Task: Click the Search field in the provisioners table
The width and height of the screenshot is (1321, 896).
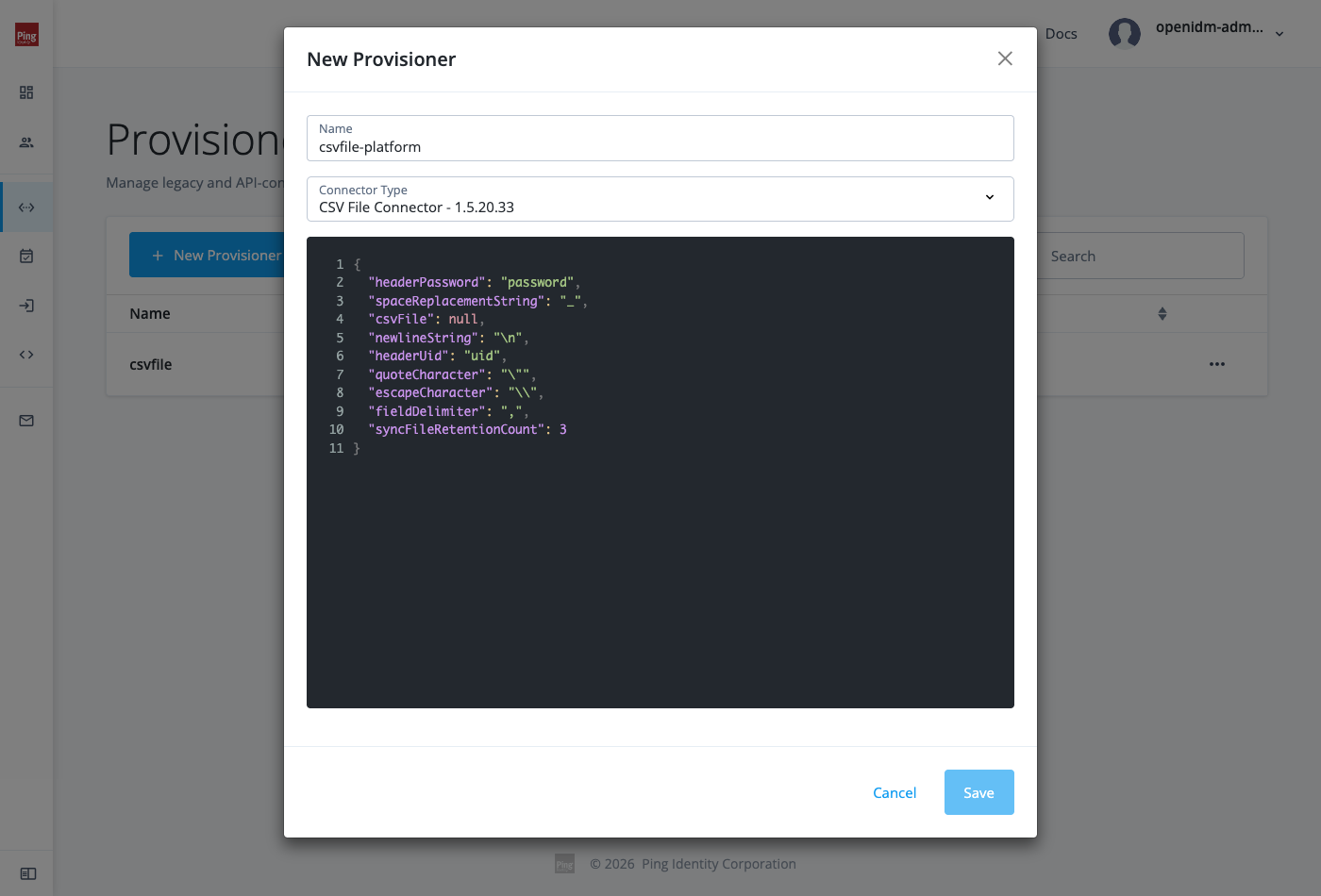Action: tap(1140, 256)
